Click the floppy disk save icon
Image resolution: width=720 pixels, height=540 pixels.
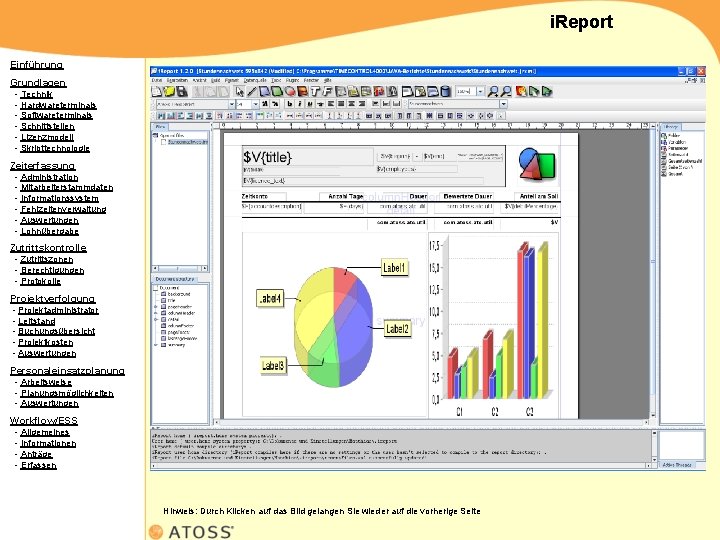click(182, 91)
